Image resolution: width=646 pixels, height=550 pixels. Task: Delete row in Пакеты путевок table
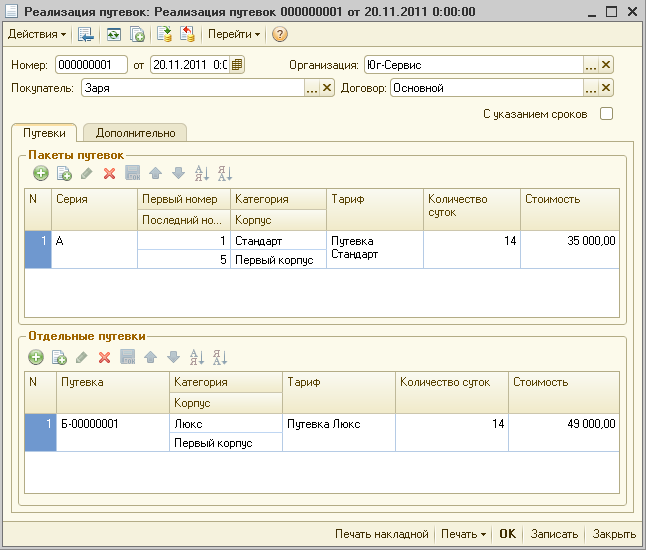pyautogui.click(x=109, y=173)
